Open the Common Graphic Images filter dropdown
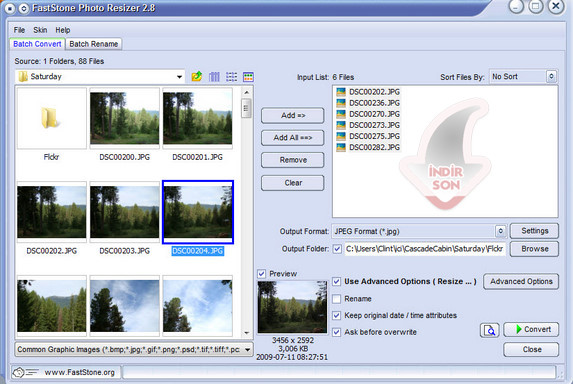The width and height of the screenshot is (573, 384). point(247,350)
